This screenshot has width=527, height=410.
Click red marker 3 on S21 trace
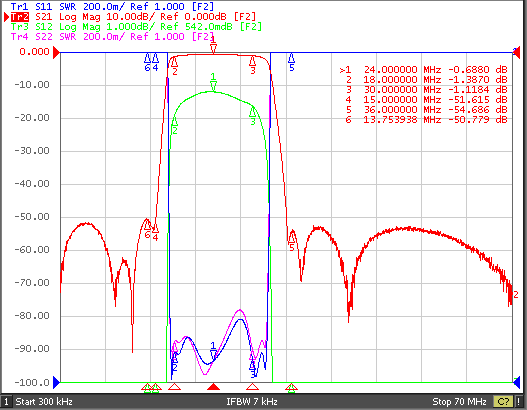coord(252,65)
